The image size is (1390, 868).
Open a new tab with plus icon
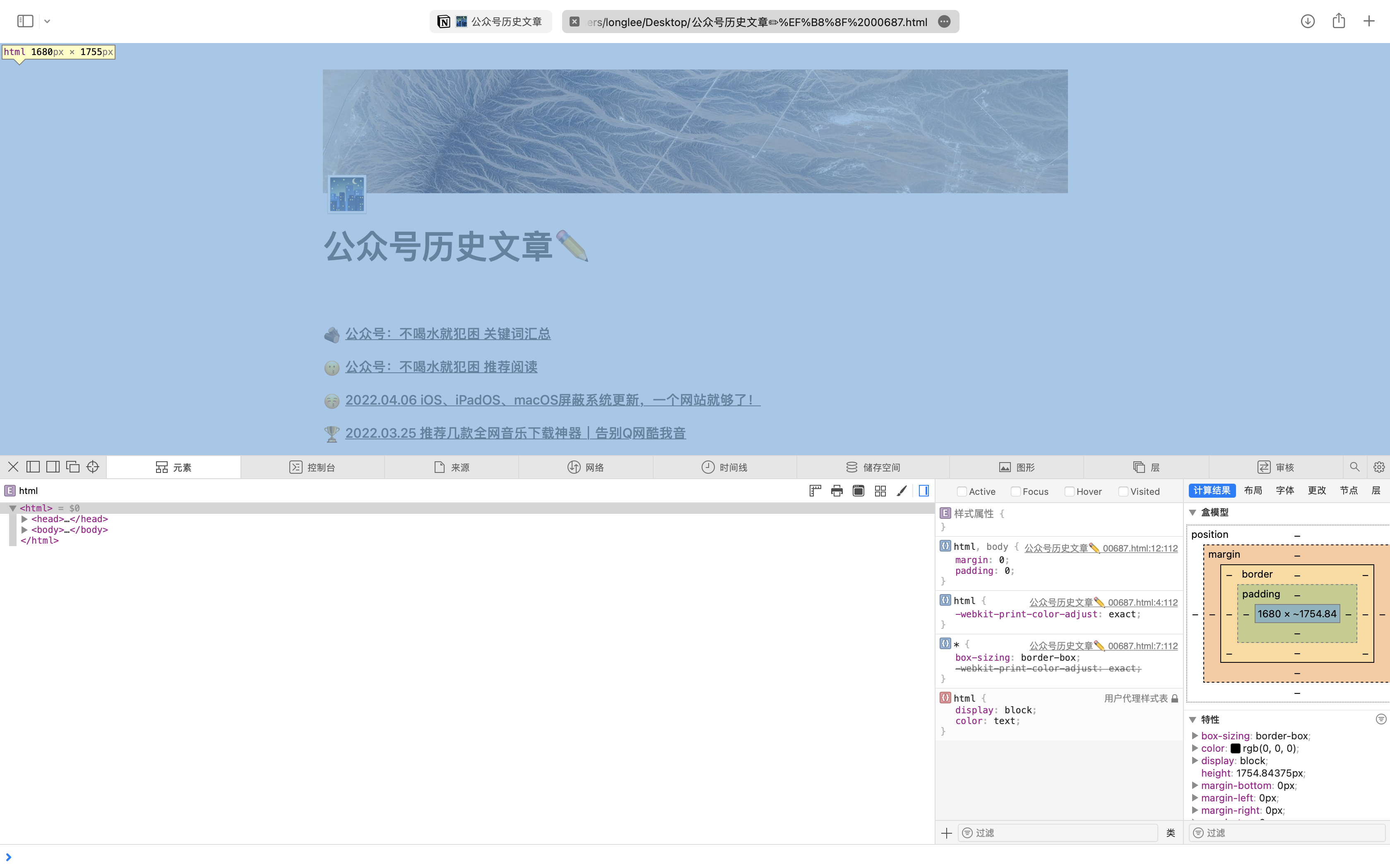pos(1369,21)
